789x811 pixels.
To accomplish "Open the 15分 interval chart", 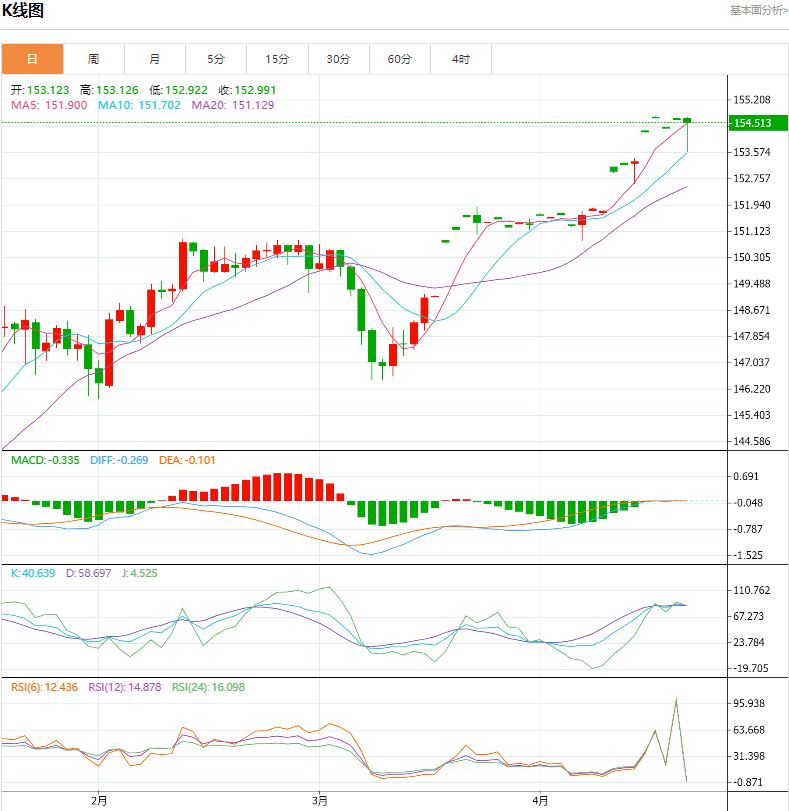I will click(277, 59).
